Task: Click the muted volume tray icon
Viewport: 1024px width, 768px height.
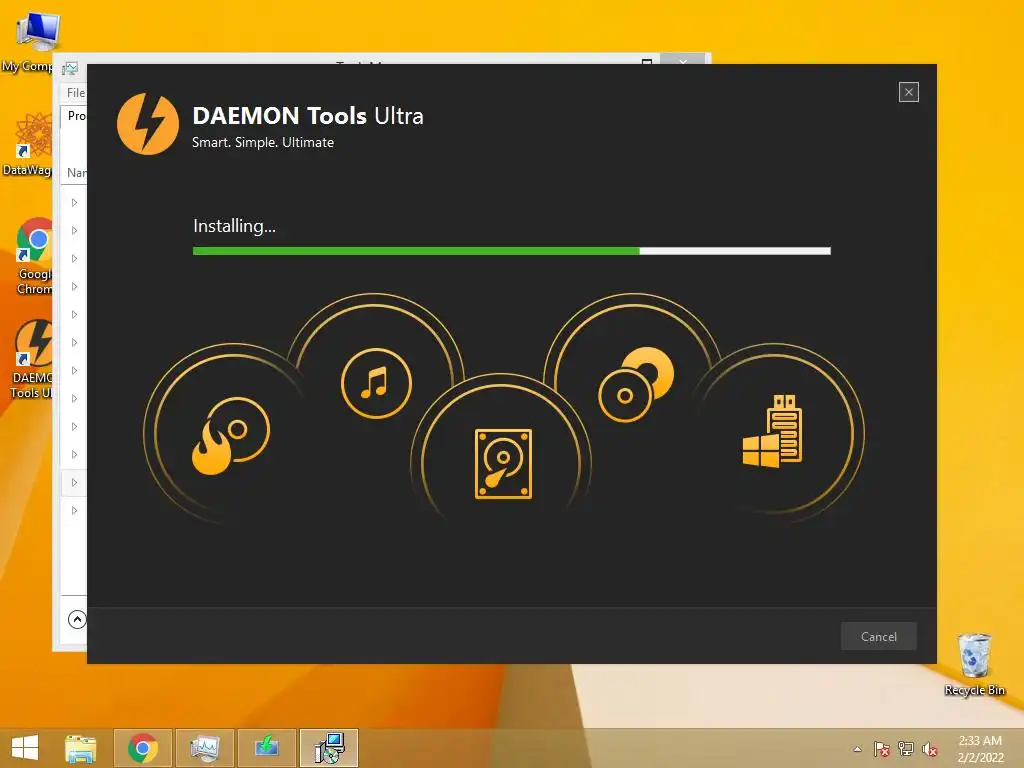Action: (929, 750)
